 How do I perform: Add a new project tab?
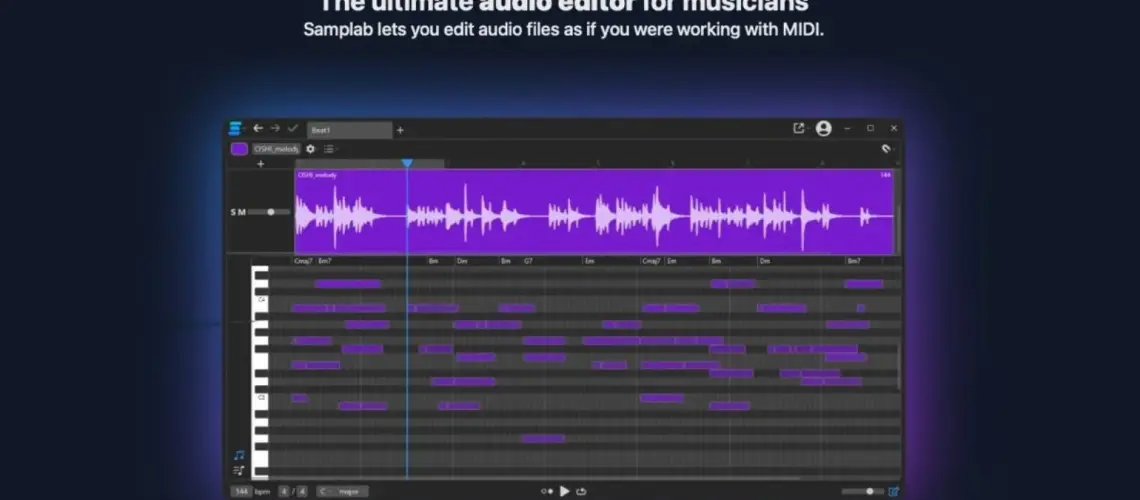400,130
